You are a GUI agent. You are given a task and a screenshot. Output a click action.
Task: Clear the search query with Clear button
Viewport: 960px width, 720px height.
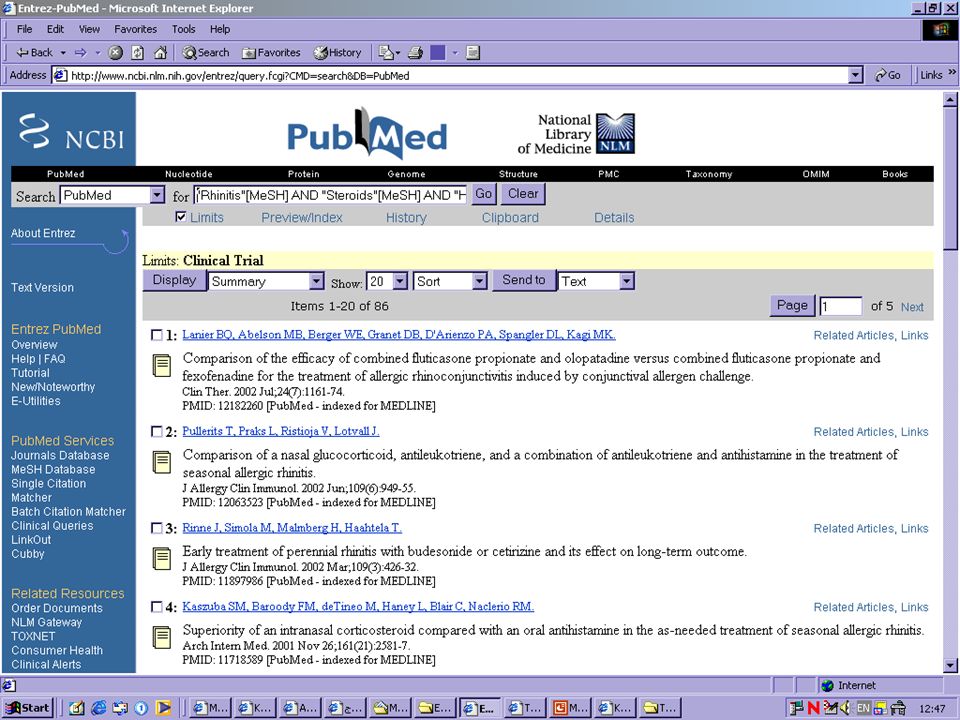coord(523,194)
